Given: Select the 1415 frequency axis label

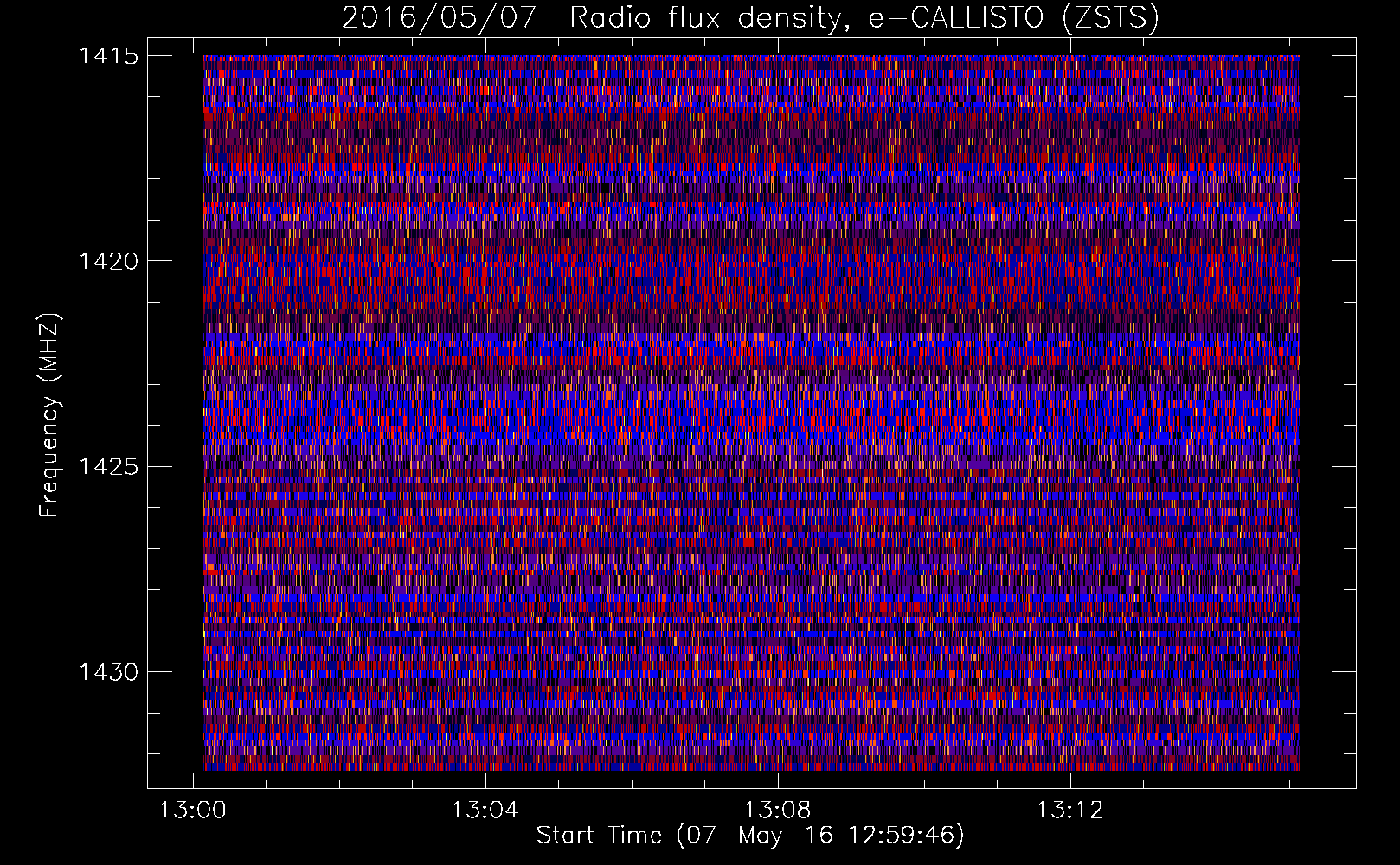Looking at the screenshot, I should [108, 56].
